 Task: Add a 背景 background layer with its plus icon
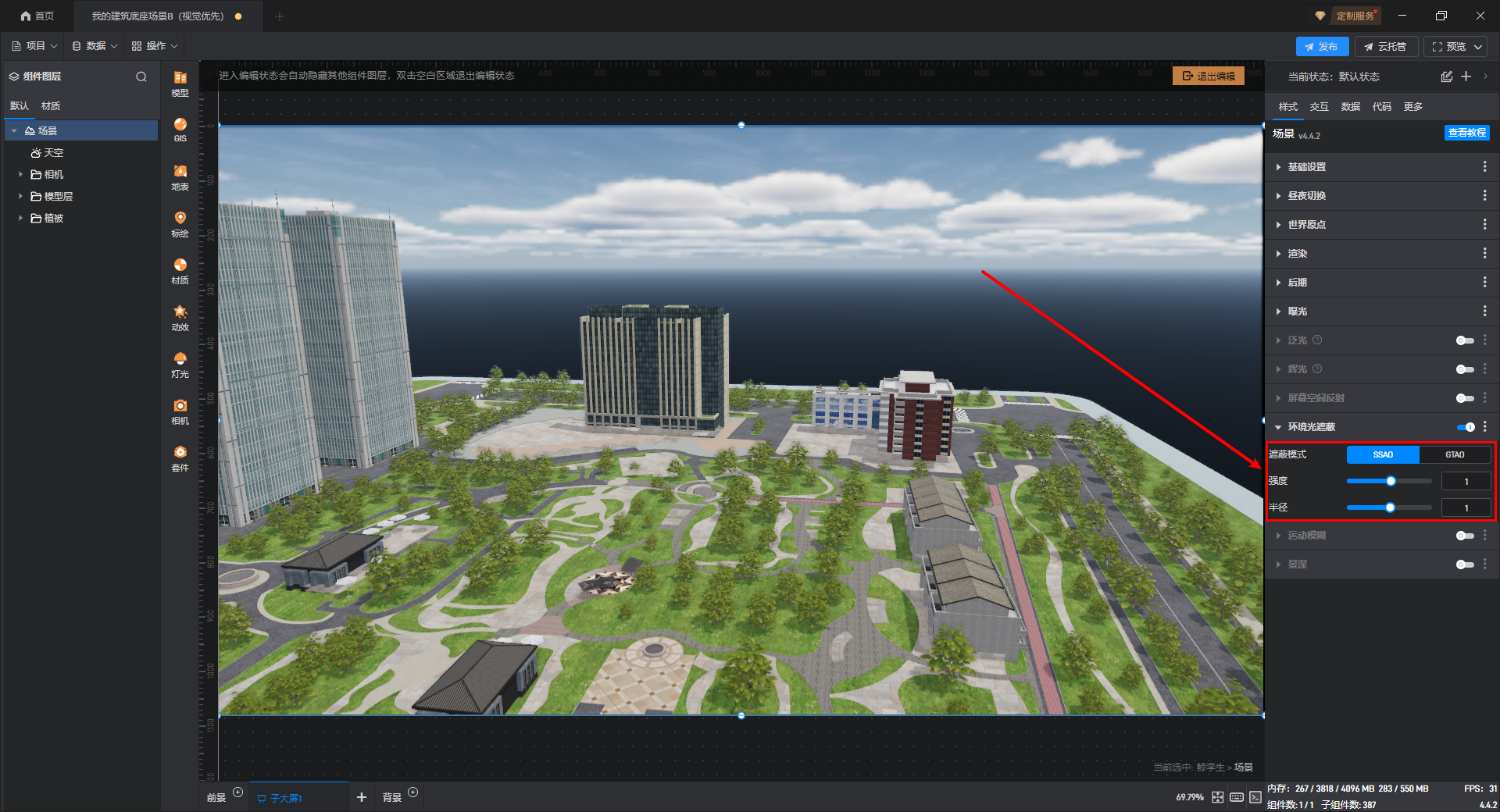point(413,792)
